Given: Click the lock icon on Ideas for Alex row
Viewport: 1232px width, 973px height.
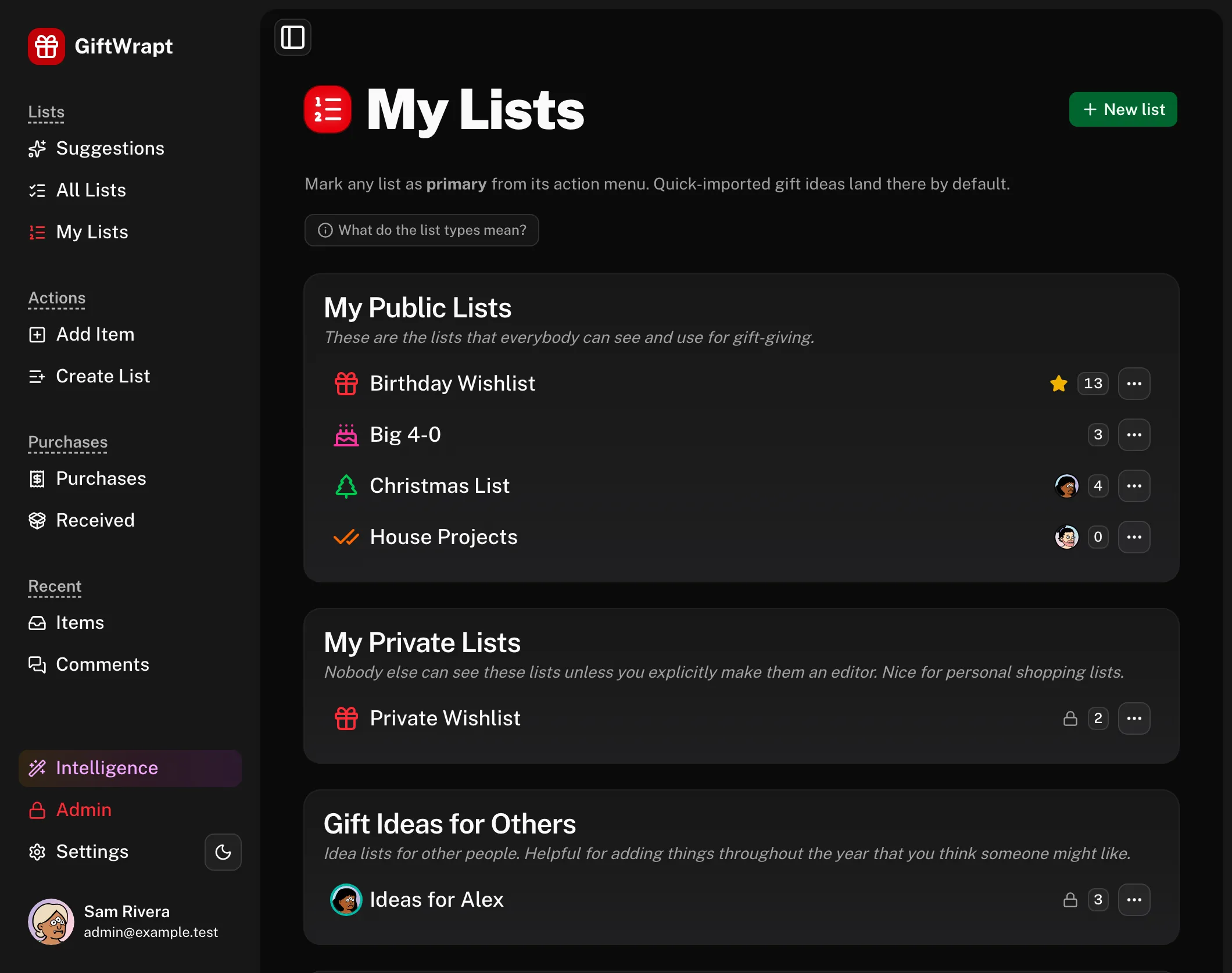Looking at the screenshot, I should [x=1070, y=900].
